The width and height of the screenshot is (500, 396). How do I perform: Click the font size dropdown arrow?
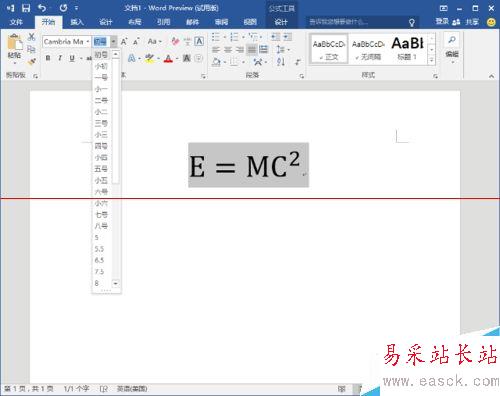(x=114, y=42)
